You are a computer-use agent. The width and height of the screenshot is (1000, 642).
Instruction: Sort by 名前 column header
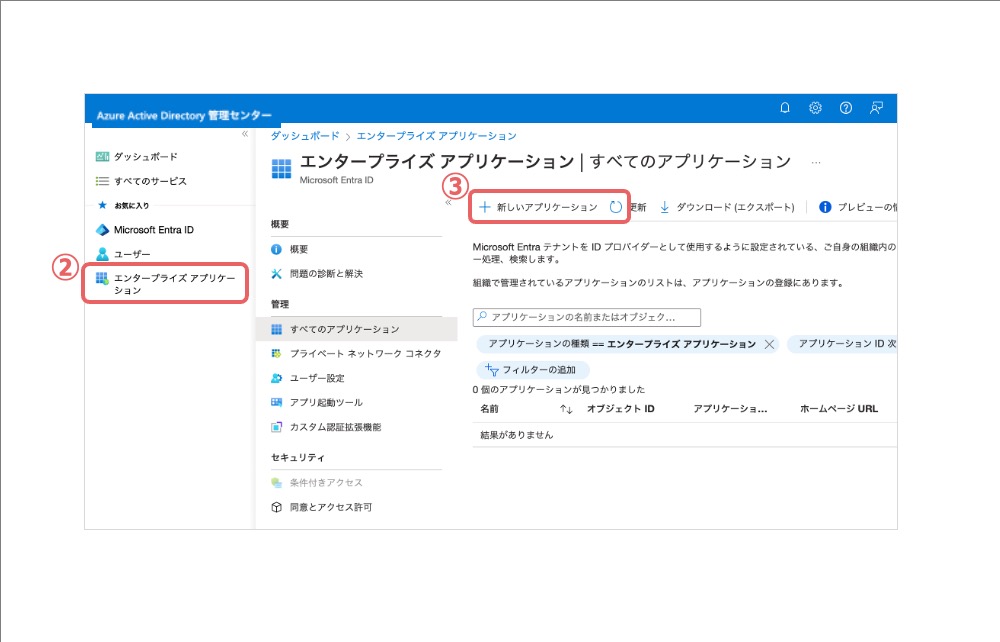489,409
